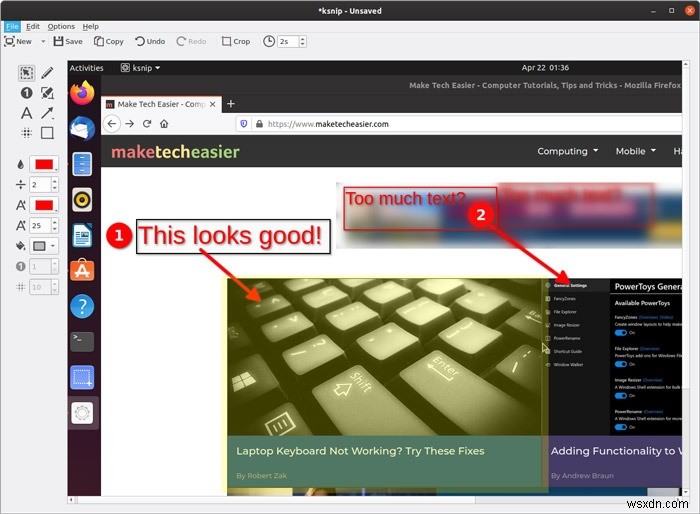Click the 2s delay input field
The height and width of the screenshot is (514, 700).
click(x=288, y=42)
